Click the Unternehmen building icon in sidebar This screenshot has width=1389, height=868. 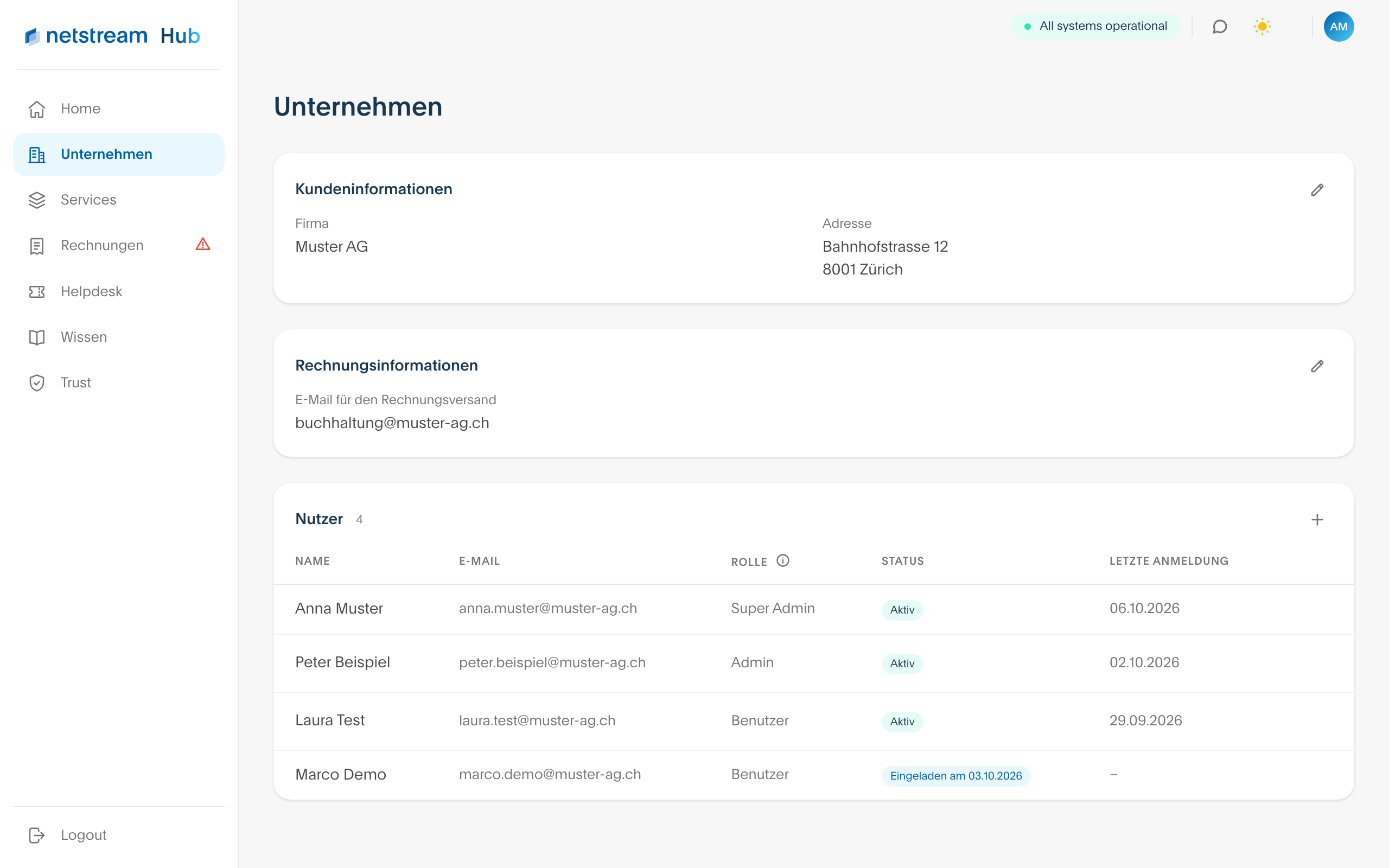(37, 155)
